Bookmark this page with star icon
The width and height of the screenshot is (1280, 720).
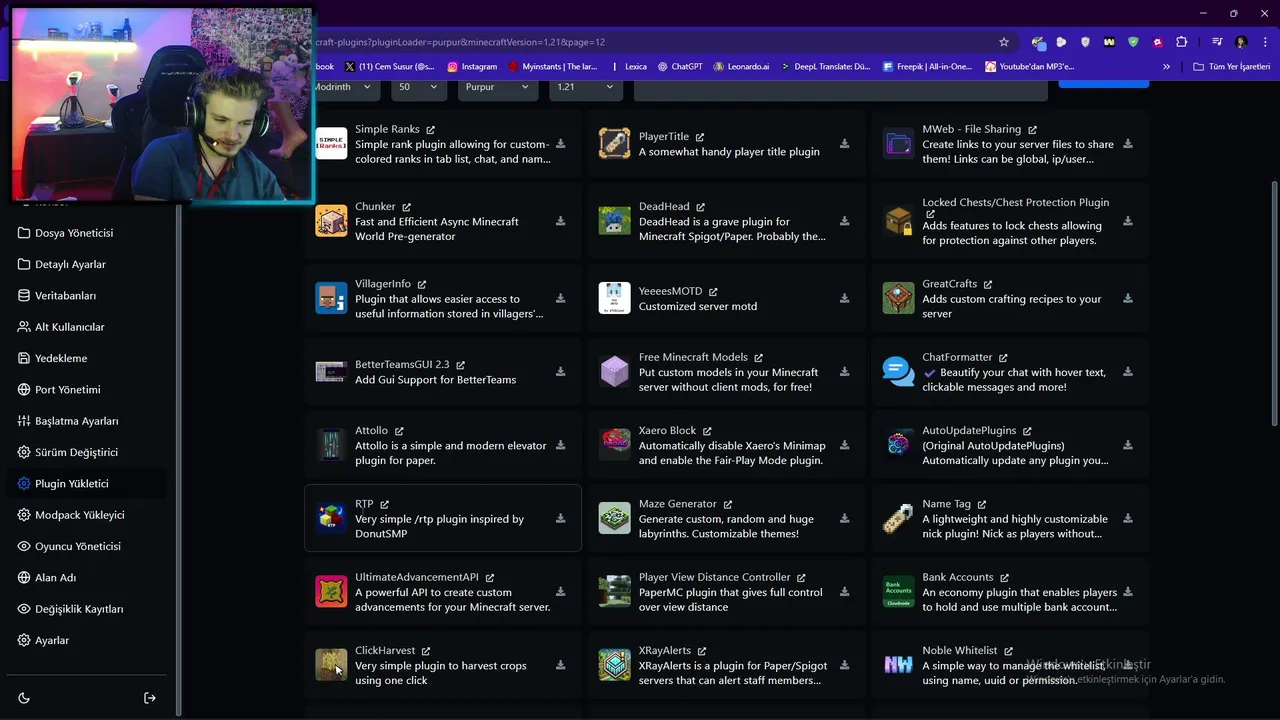1004,42
